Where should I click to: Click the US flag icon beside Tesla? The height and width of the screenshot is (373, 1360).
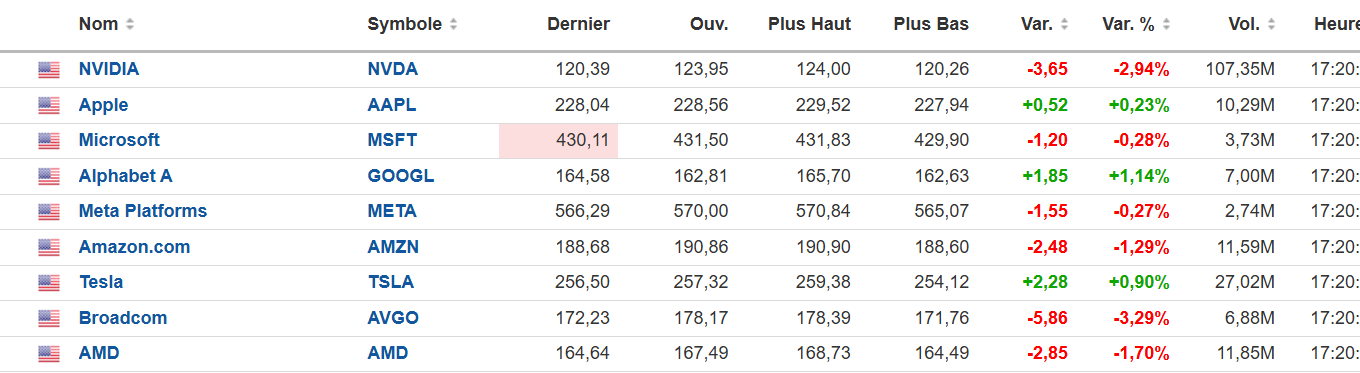49,283
